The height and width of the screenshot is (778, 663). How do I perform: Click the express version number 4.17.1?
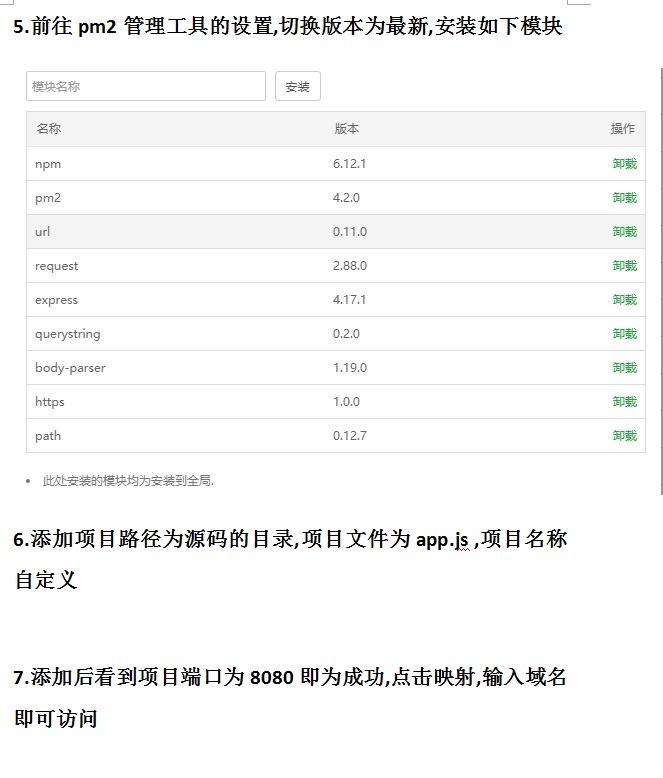click(x=349, y=300)
